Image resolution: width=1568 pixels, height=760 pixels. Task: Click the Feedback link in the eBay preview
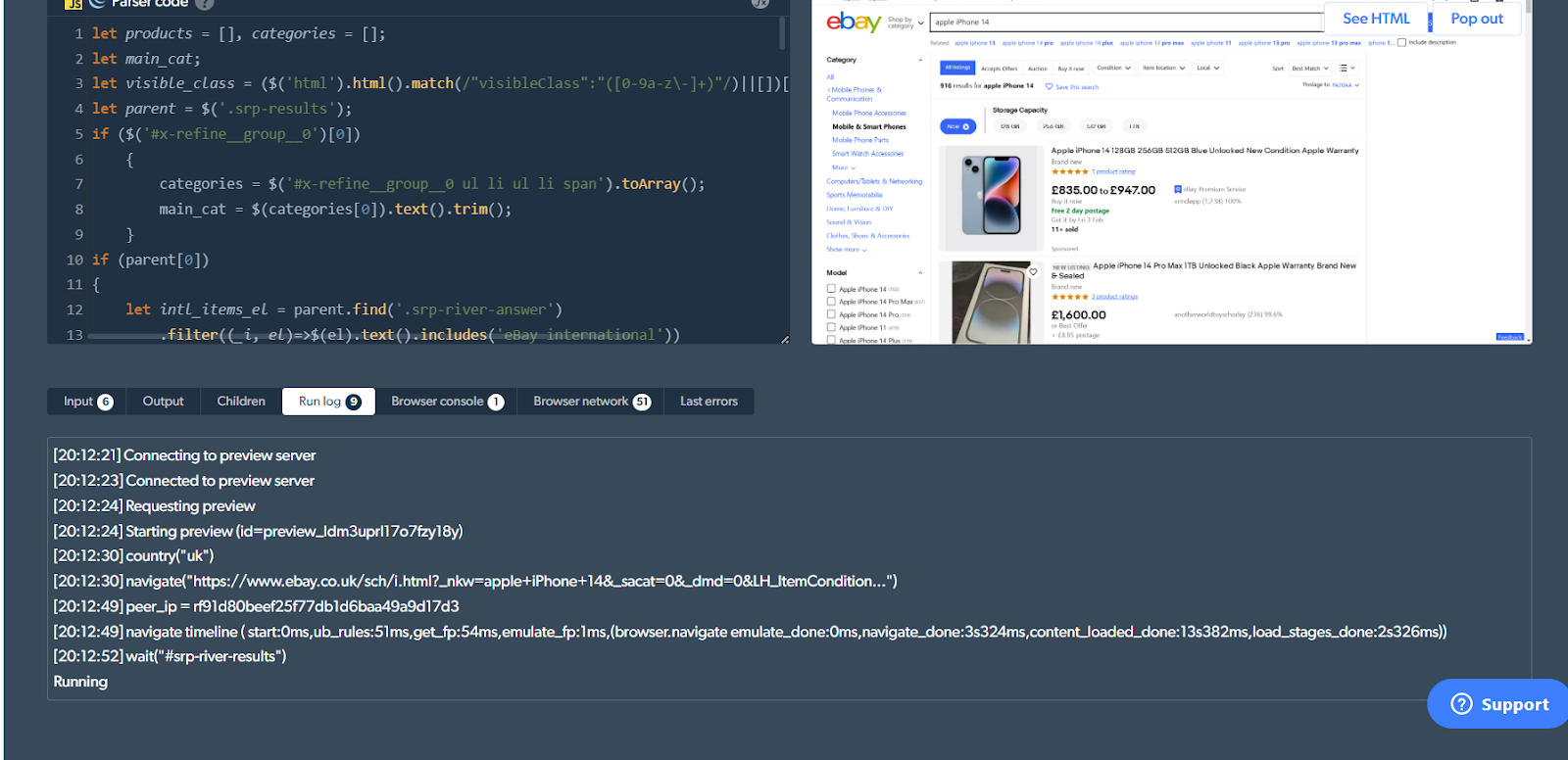tap(1510, 338)
